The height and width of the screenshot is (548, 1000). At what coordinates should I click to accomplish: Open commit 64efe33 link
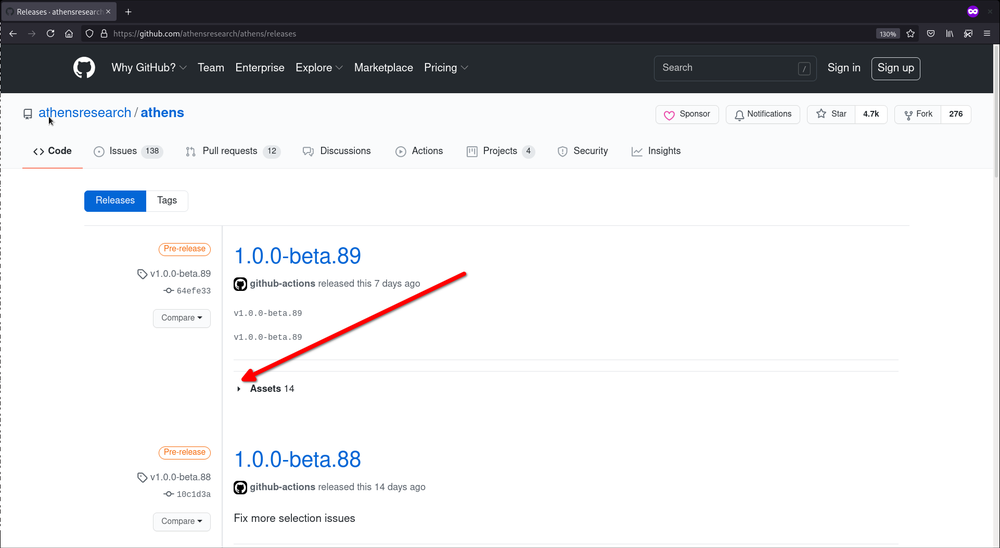[193, 291]
